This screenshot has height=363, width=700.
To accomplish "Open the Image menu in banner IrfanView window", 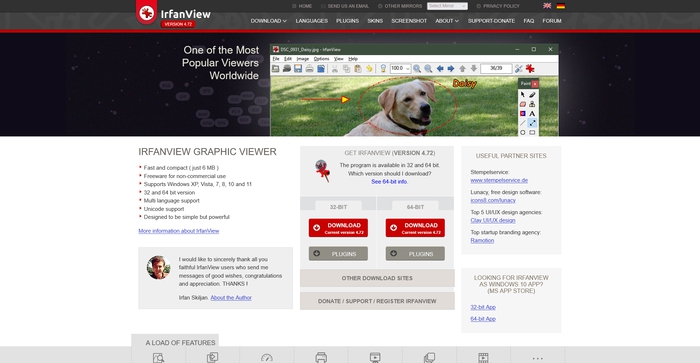I will (303, 58).
